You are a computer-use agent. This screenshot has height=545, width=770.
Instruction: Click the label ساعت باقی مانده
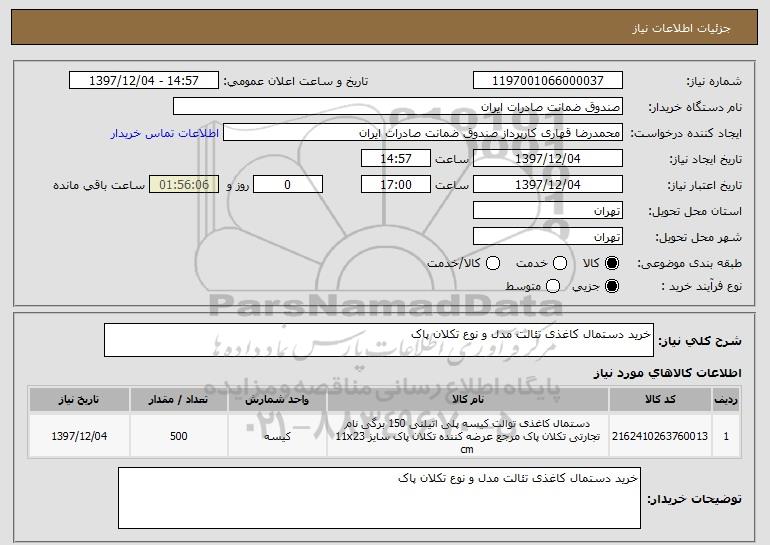coord(99,185)
